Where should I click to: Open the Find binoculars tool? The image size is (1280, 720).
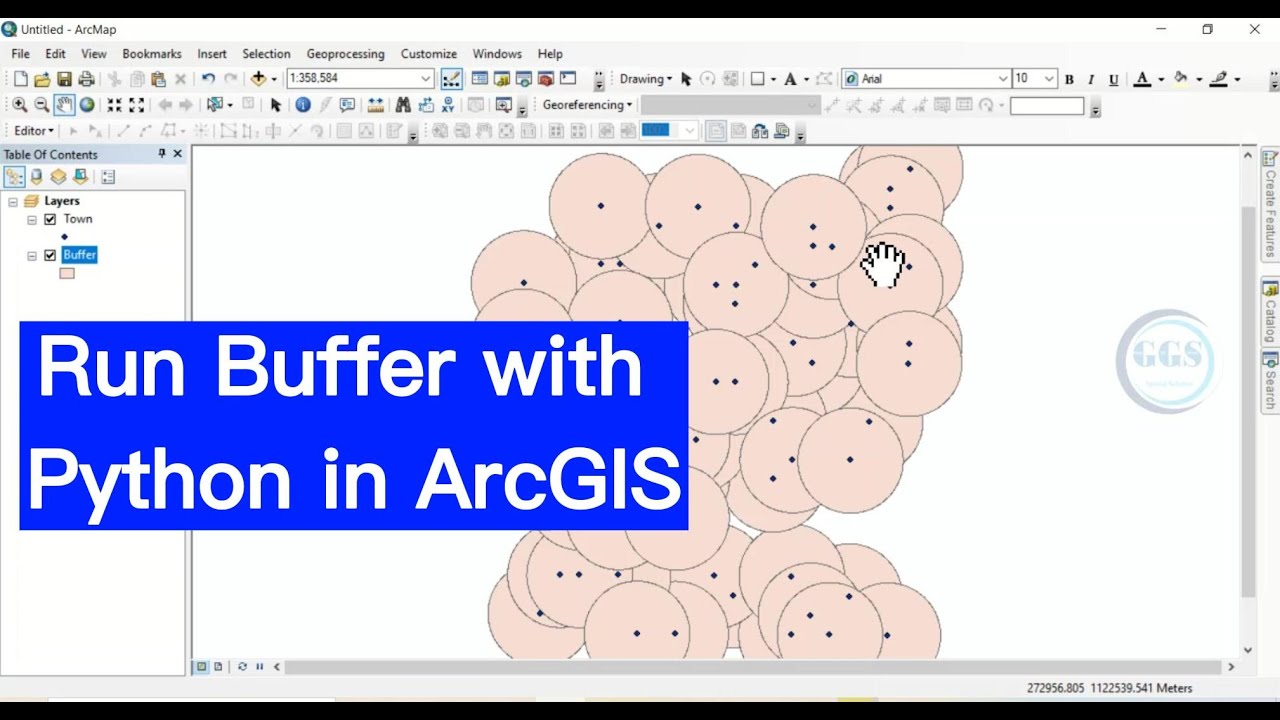(403, 105)
